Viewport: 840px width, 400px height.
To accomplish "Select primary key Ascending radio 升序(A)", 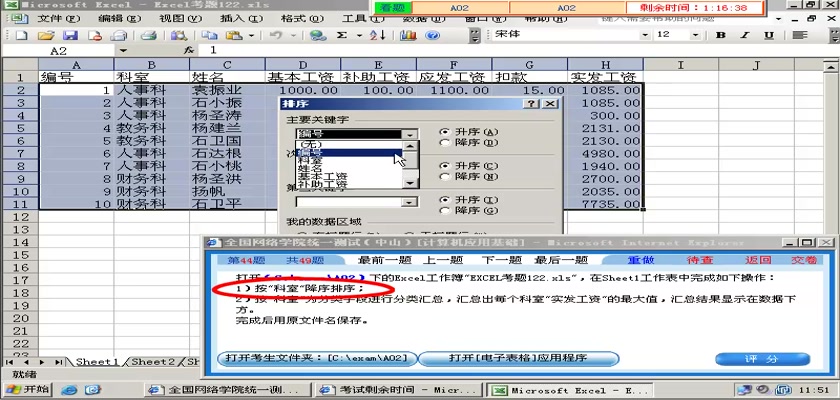I will pos(444,132).
